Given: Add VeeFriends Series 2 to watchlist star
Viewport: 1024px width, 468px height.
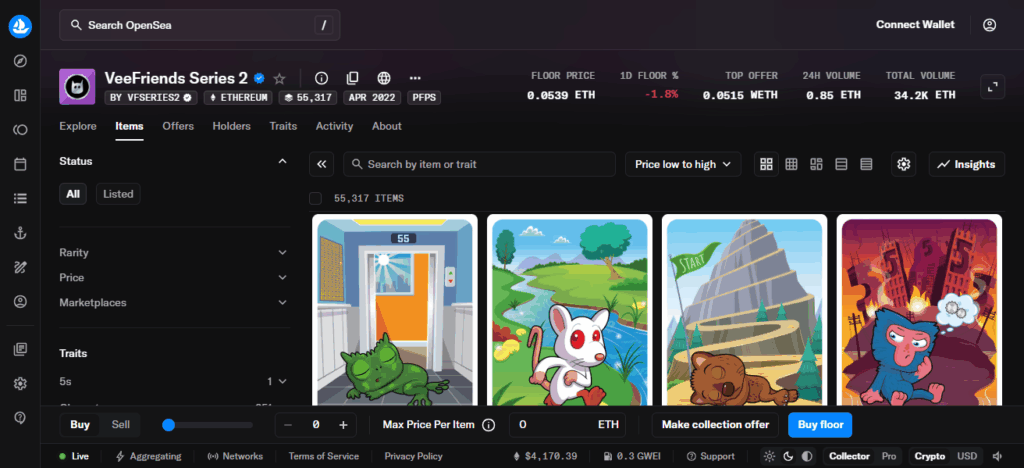Looking at the screenshot, I should pyautogui.click(x=280, y=78).
